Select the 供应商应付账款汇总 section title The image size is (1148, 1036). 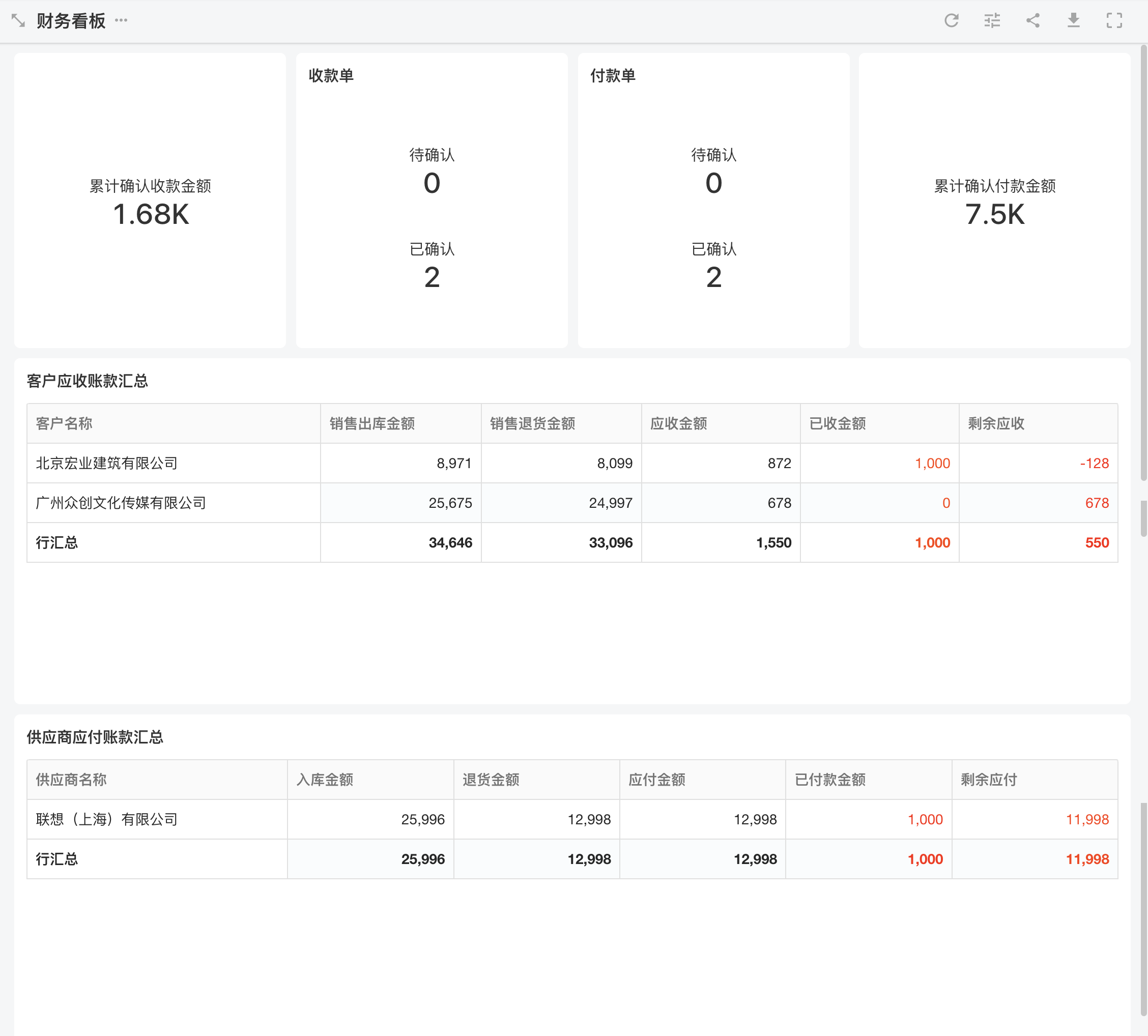tap(95, 737)
